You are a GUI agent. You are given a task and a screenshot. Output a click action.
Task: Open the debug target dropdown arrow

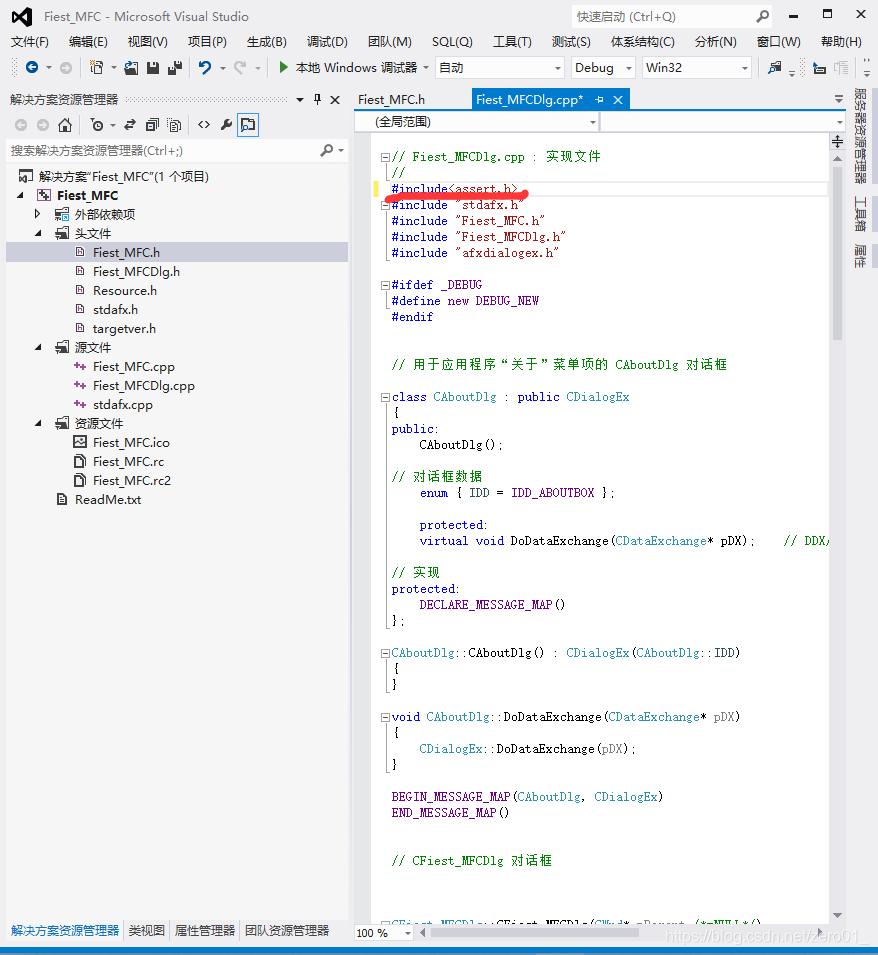click(x=426, y=68)
